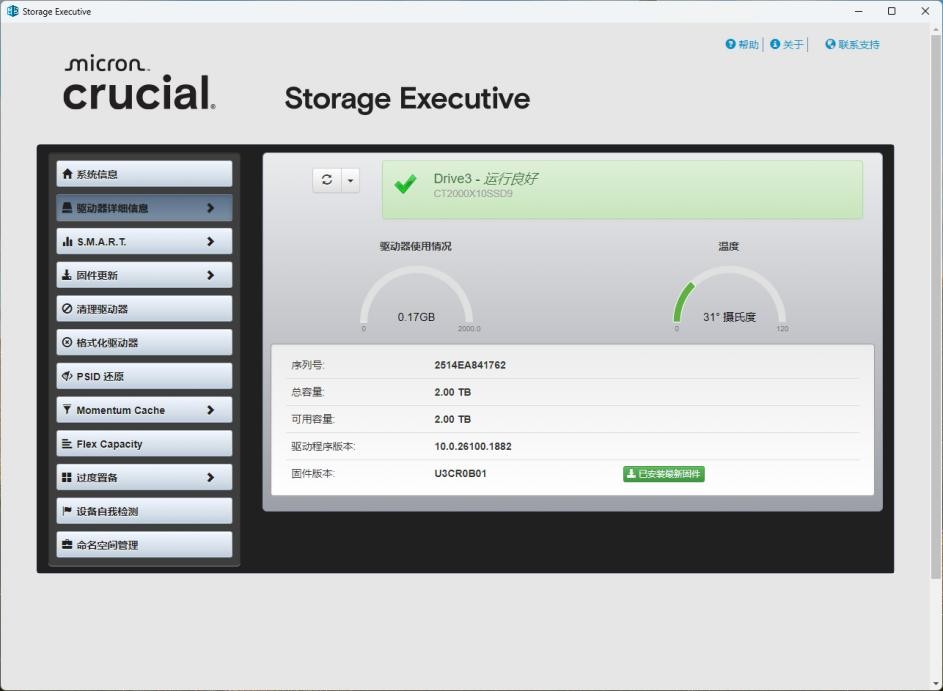Click the download icon beside 固件更新

pyautogui.click(x=67, y=275)
